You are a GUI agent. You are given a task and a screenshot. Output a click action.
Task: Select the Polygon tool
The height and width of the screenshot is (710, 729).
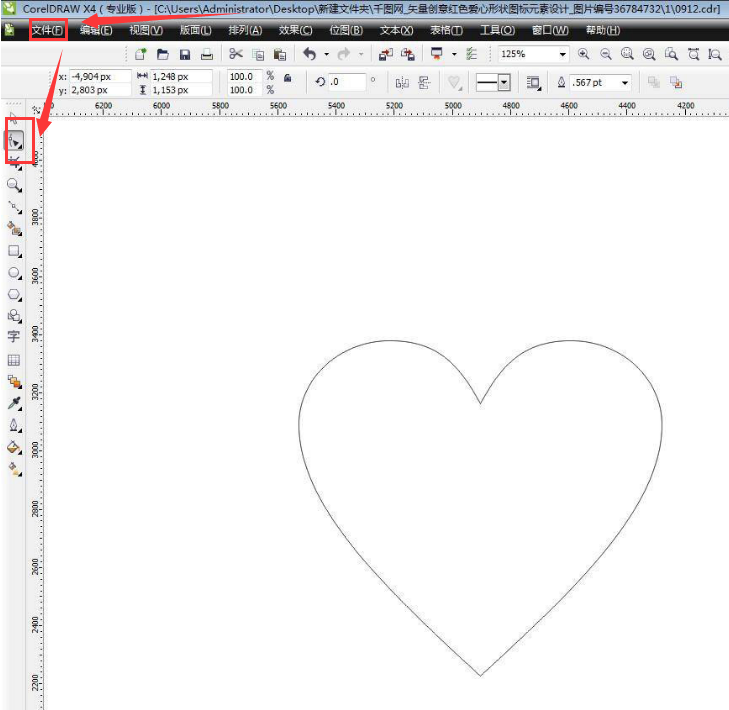pyautogui.click(x=14, y=295)
